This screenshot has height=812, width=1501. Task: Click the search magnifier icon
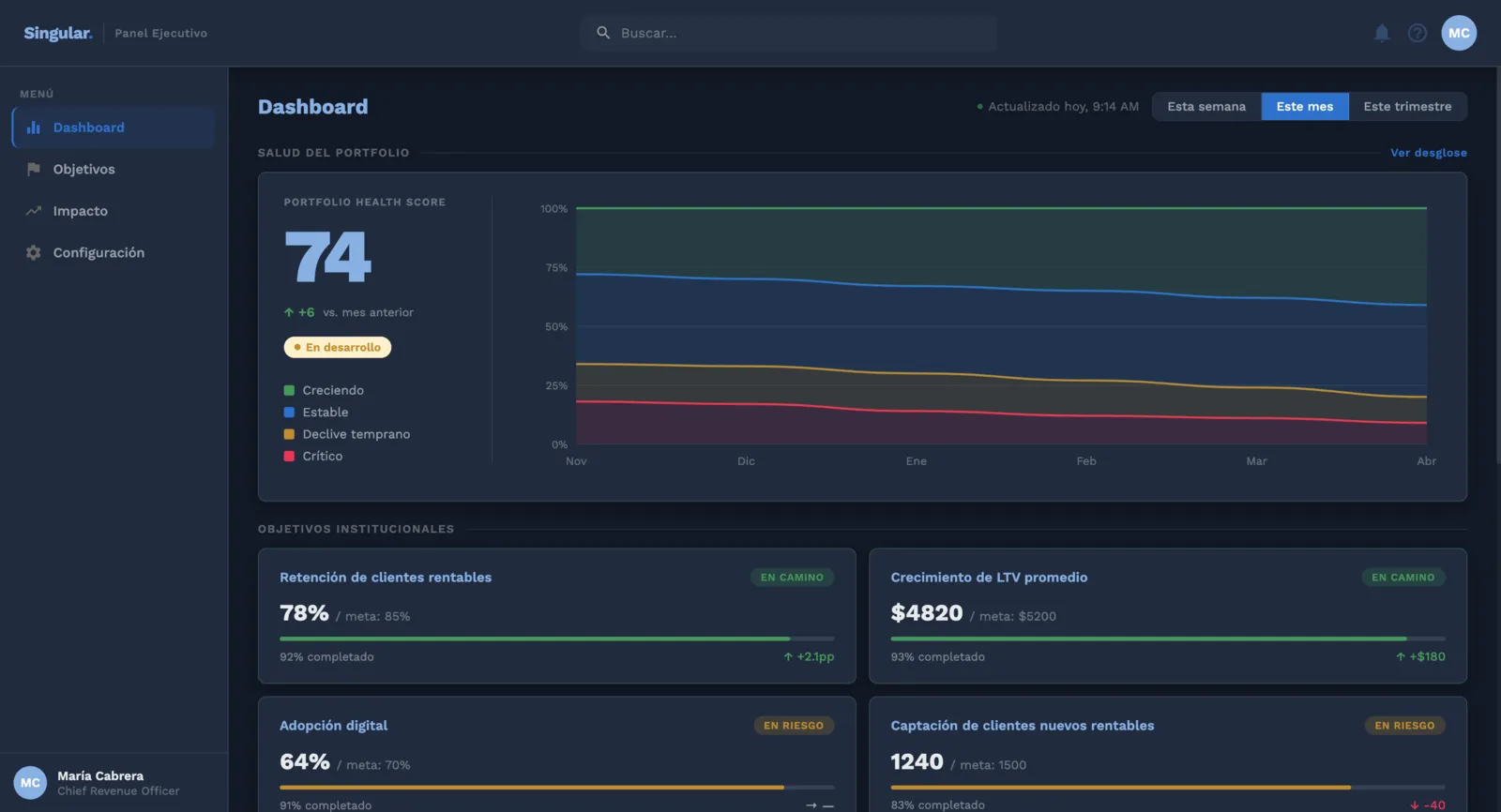tap(603, 33)
